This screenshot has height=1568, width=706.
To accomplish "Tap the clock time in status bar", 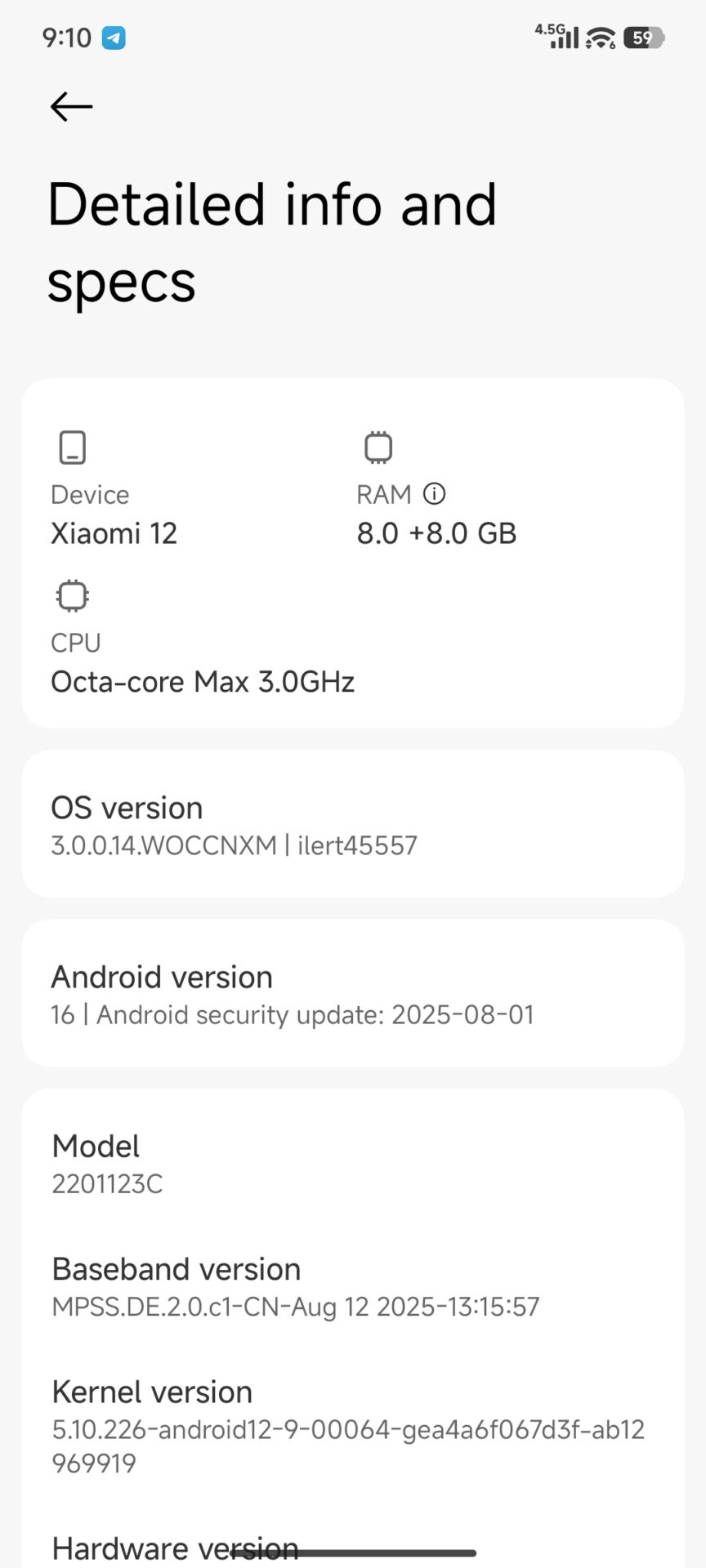I will [x=67, y=38].
